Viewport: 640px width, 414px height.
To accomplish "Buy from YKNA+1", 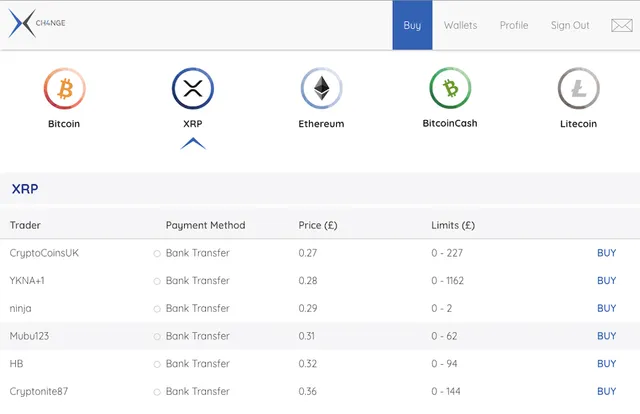I will coord(607,281).
